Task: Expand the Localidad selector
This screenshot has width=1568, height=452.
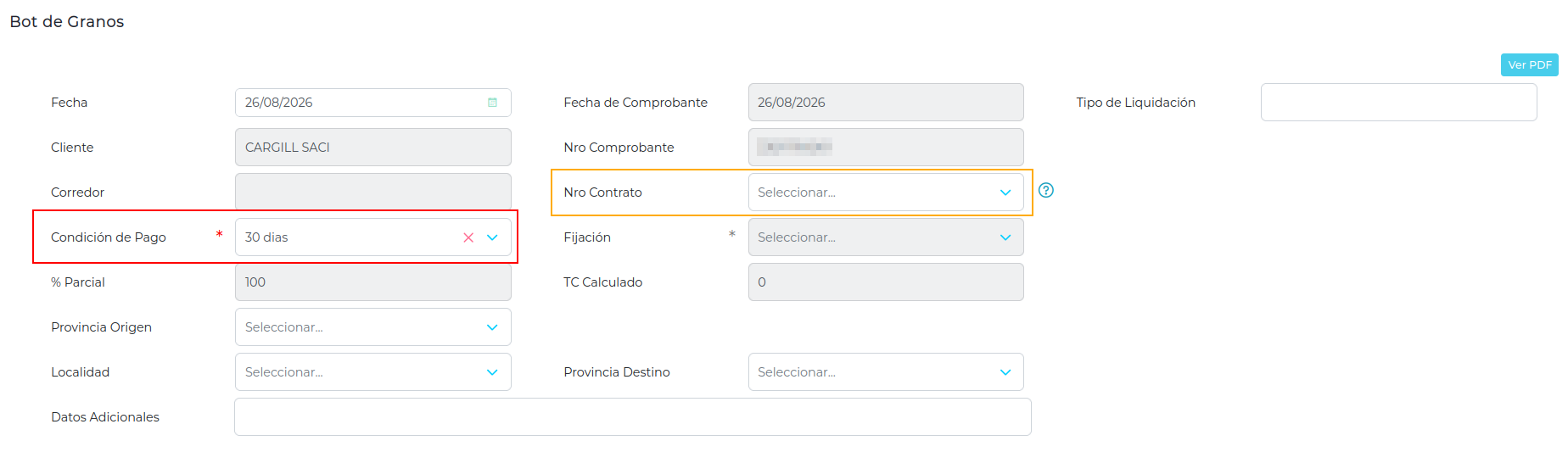Action: pos(373,372)
